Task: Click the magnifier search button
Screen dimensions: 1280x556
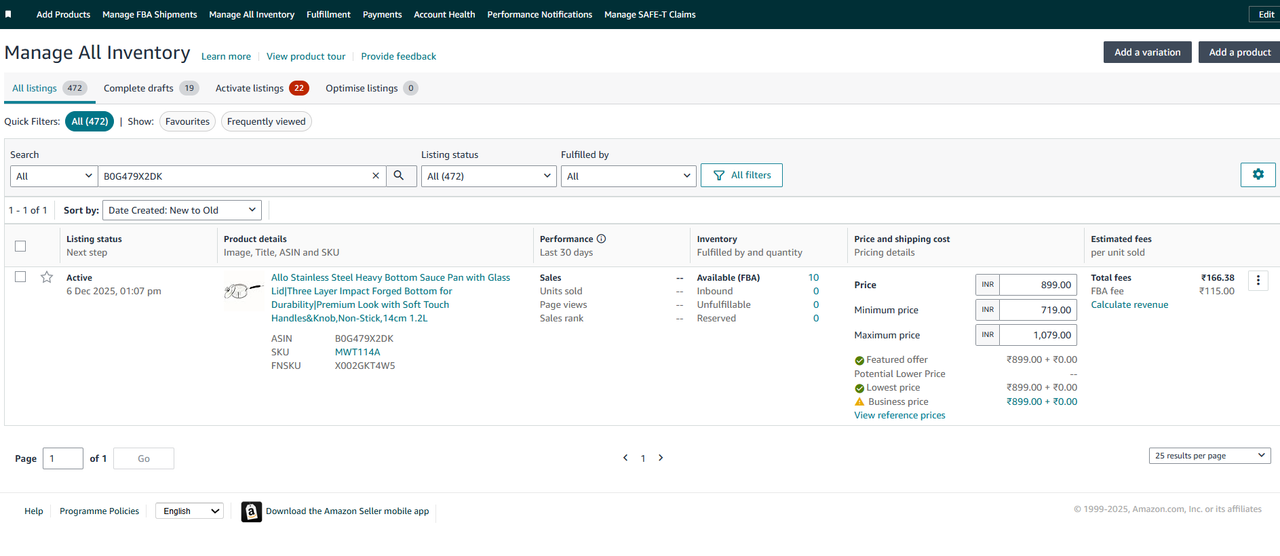Action: pyautogui.click(x=399, y=176)
